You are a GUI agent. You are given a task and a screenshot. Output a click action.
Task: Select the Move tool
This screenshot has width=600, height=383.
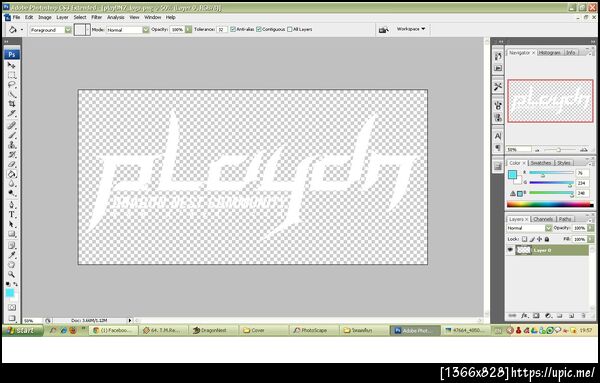(x=11, y=65)
